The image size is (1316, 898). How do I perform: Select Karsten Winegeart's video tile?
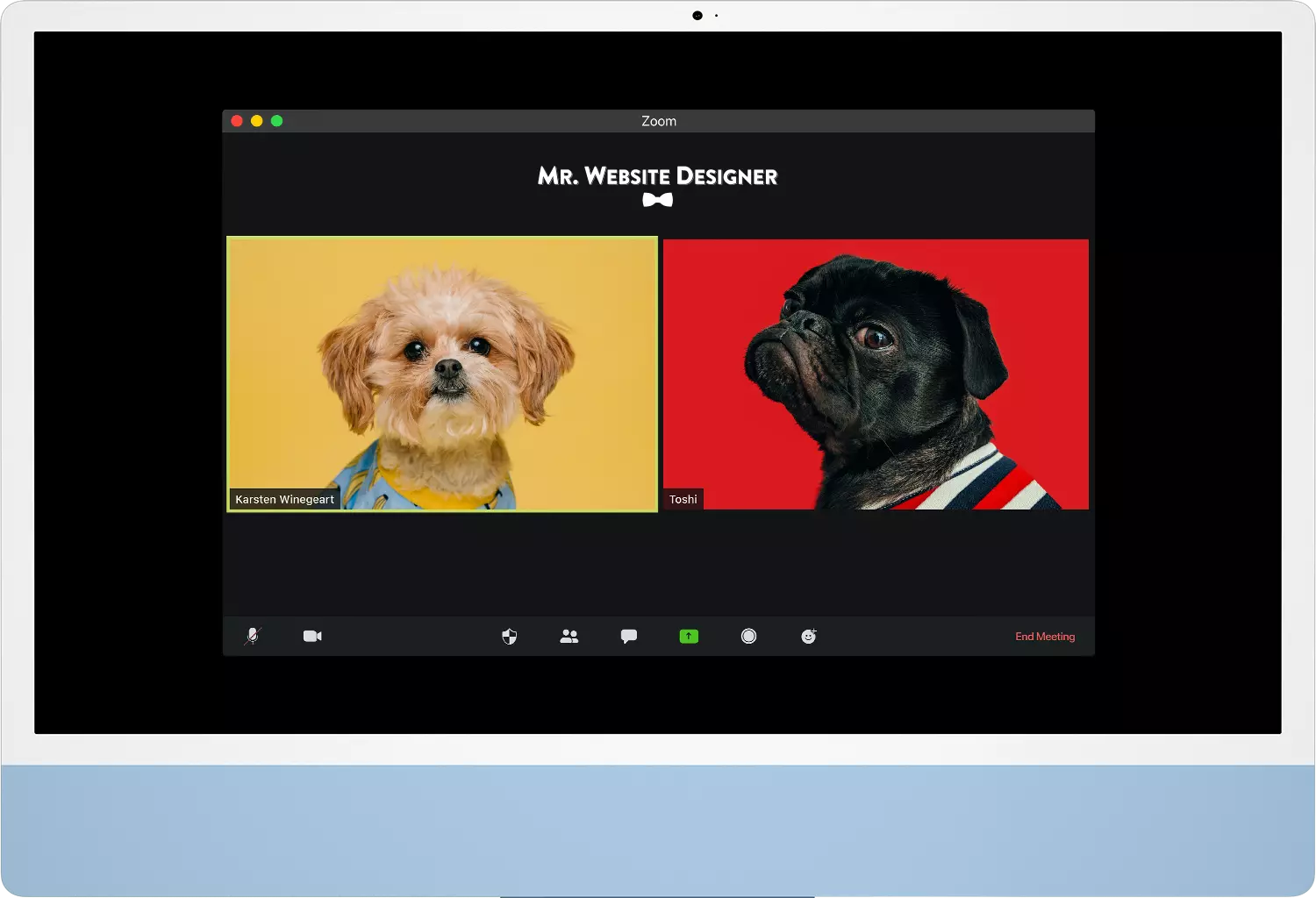pyautogui.click(x=441, y=368)
